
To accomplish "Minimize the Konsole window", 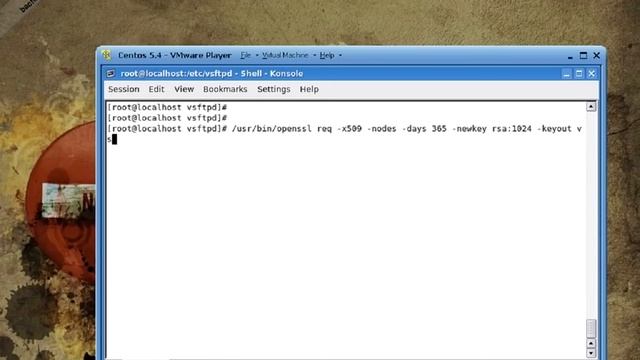I will click(x=566, y=74).
